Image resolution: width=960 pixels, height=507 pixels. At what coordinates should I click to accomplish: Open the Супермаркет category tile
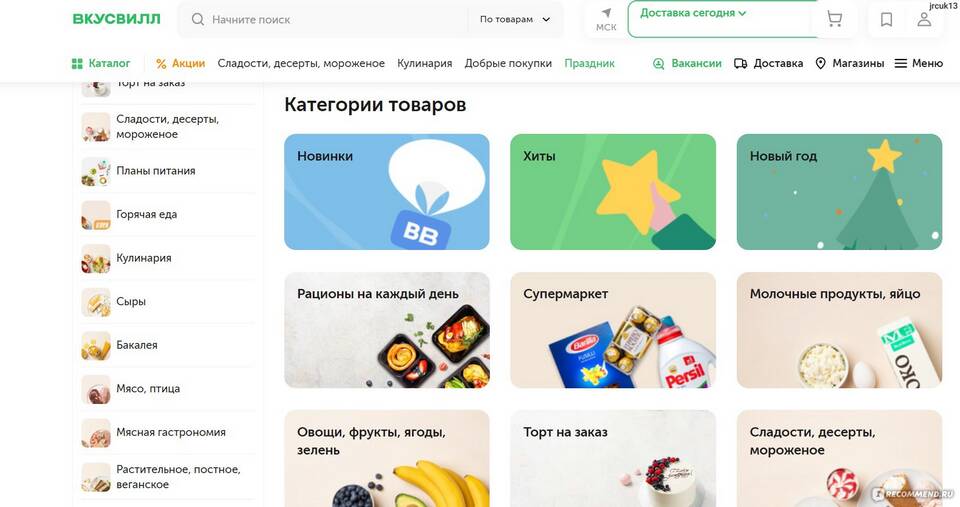tap(613, 330)
